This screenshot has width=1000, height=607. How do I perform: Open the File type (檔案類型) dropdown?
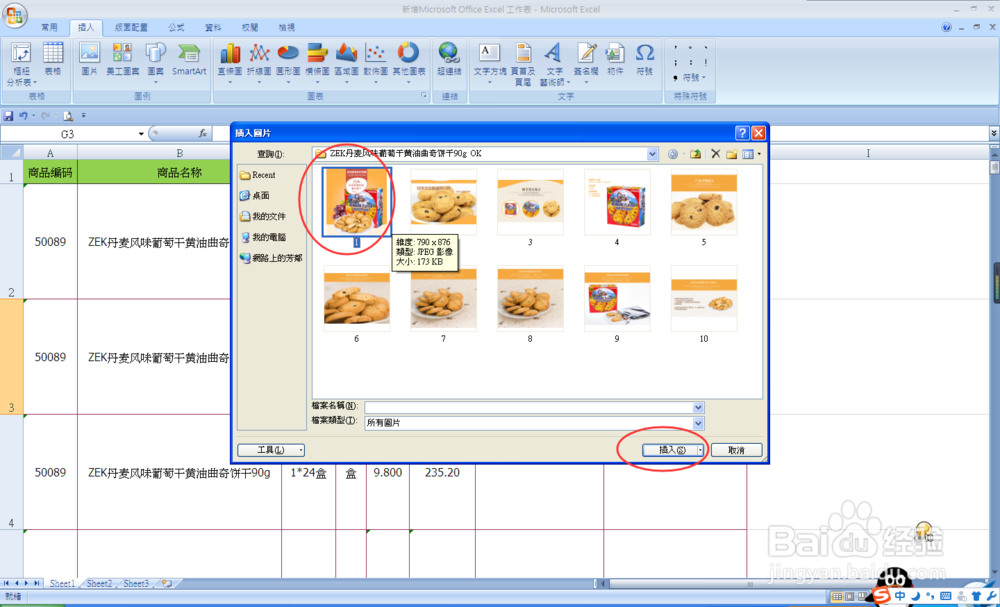[x=699, y=423]
